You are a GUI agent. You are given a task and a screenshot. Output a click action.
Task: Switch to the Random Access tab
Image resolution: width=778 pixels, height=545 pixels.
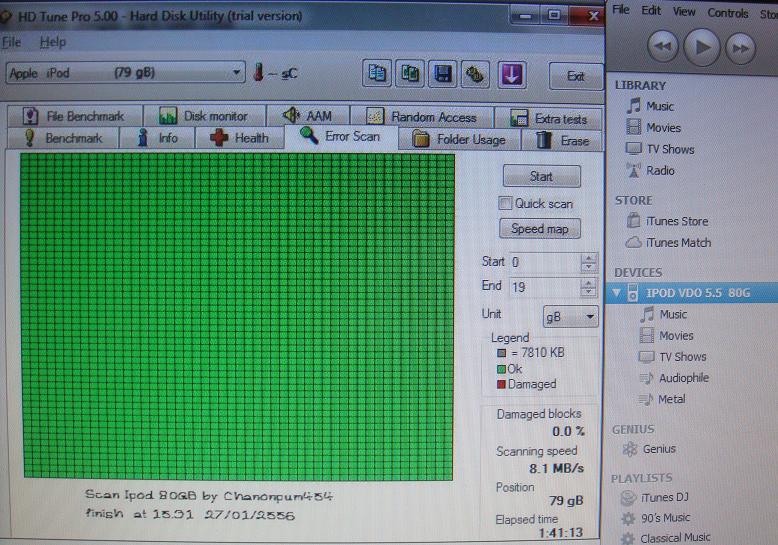(x=422, y=117)
